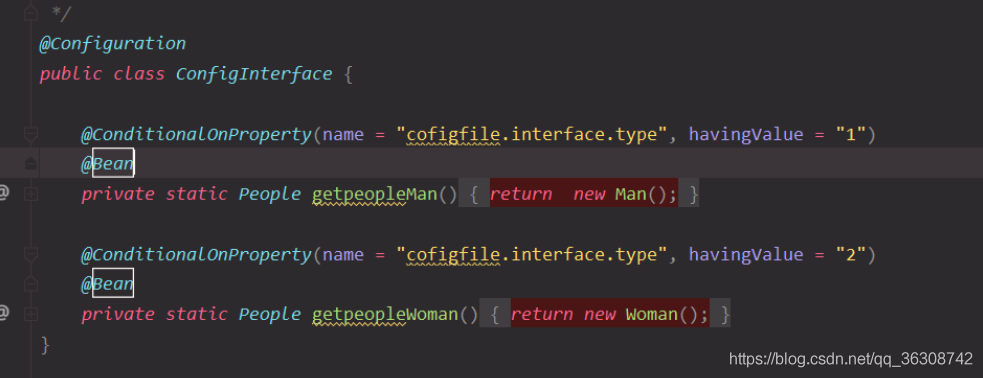This screenshot has height=378, width=983.
Task: Click "static" keyword on the getpeopleWoman line
Action: click(x=196, y=314)
